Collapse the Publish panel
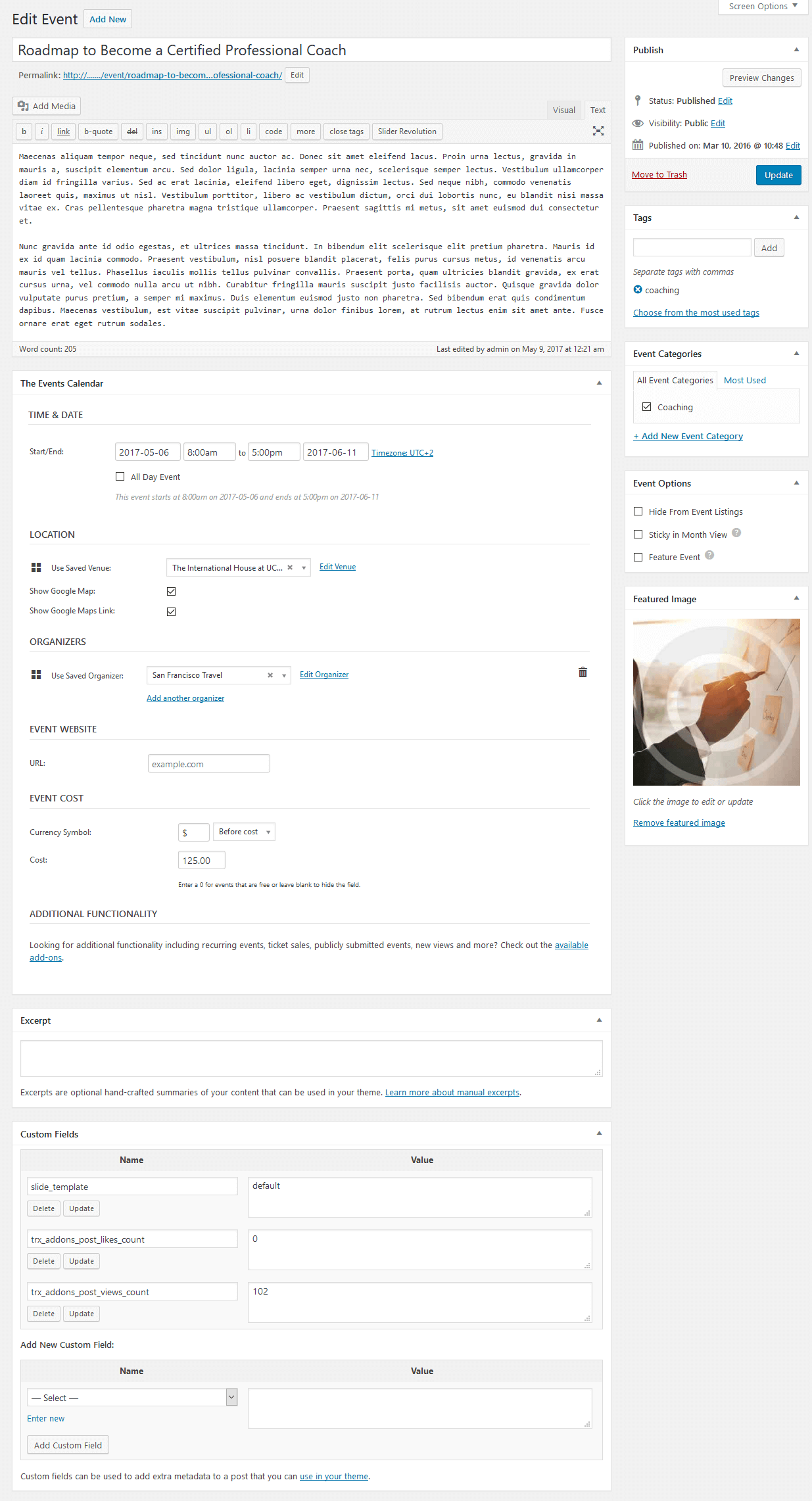 pos(796,50)
